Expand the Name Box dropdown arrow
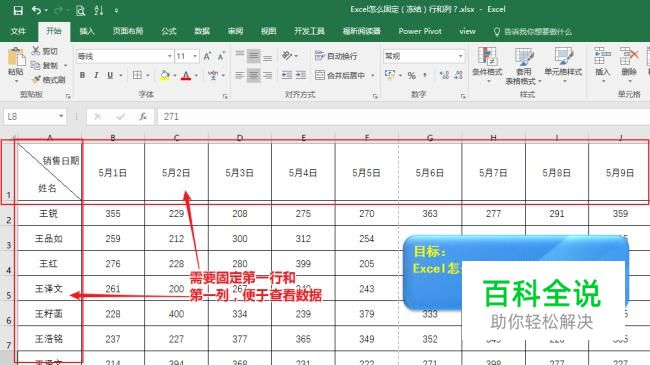Viewport: 650px width, 365px height. (61, 117)
